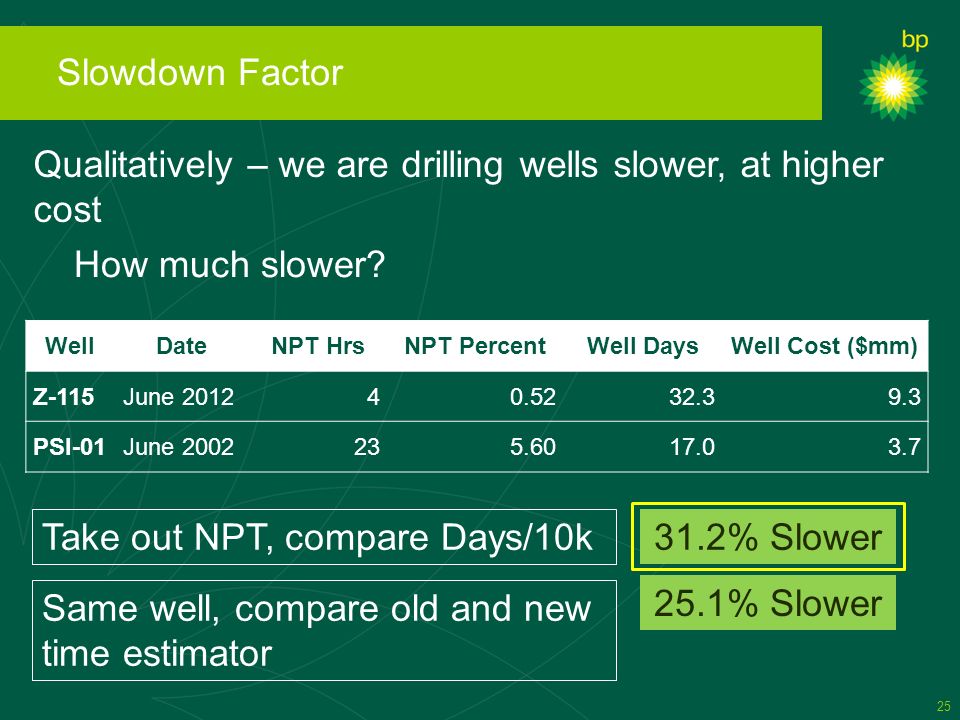Click the BP sunburst logo
Image resolution: width=960 pixels, height=720 pixels.
(893, 86)
